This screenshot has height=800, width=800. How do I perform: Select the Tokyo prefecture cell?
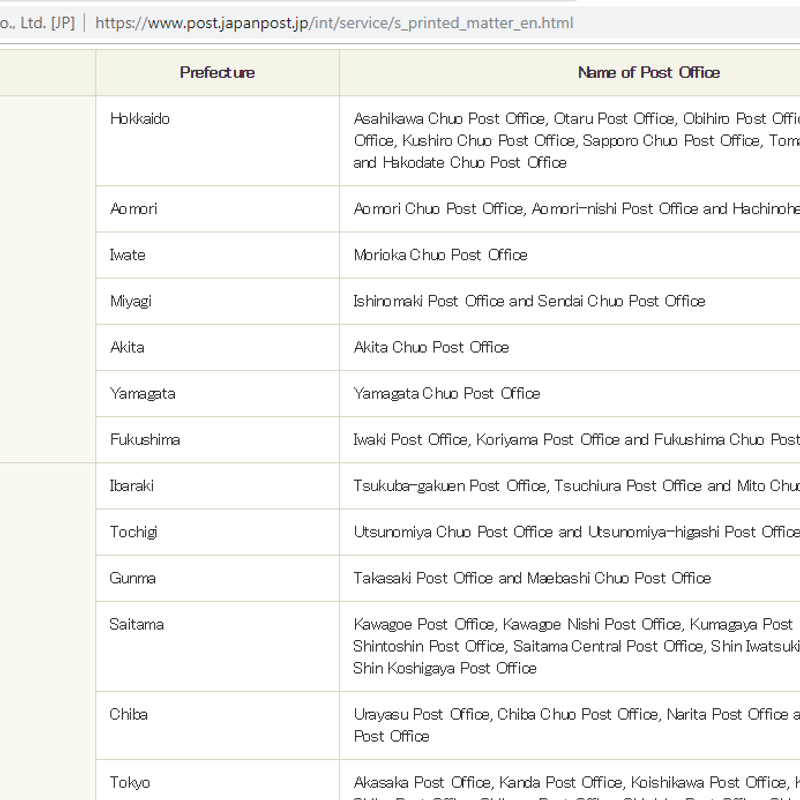[217, 781]
